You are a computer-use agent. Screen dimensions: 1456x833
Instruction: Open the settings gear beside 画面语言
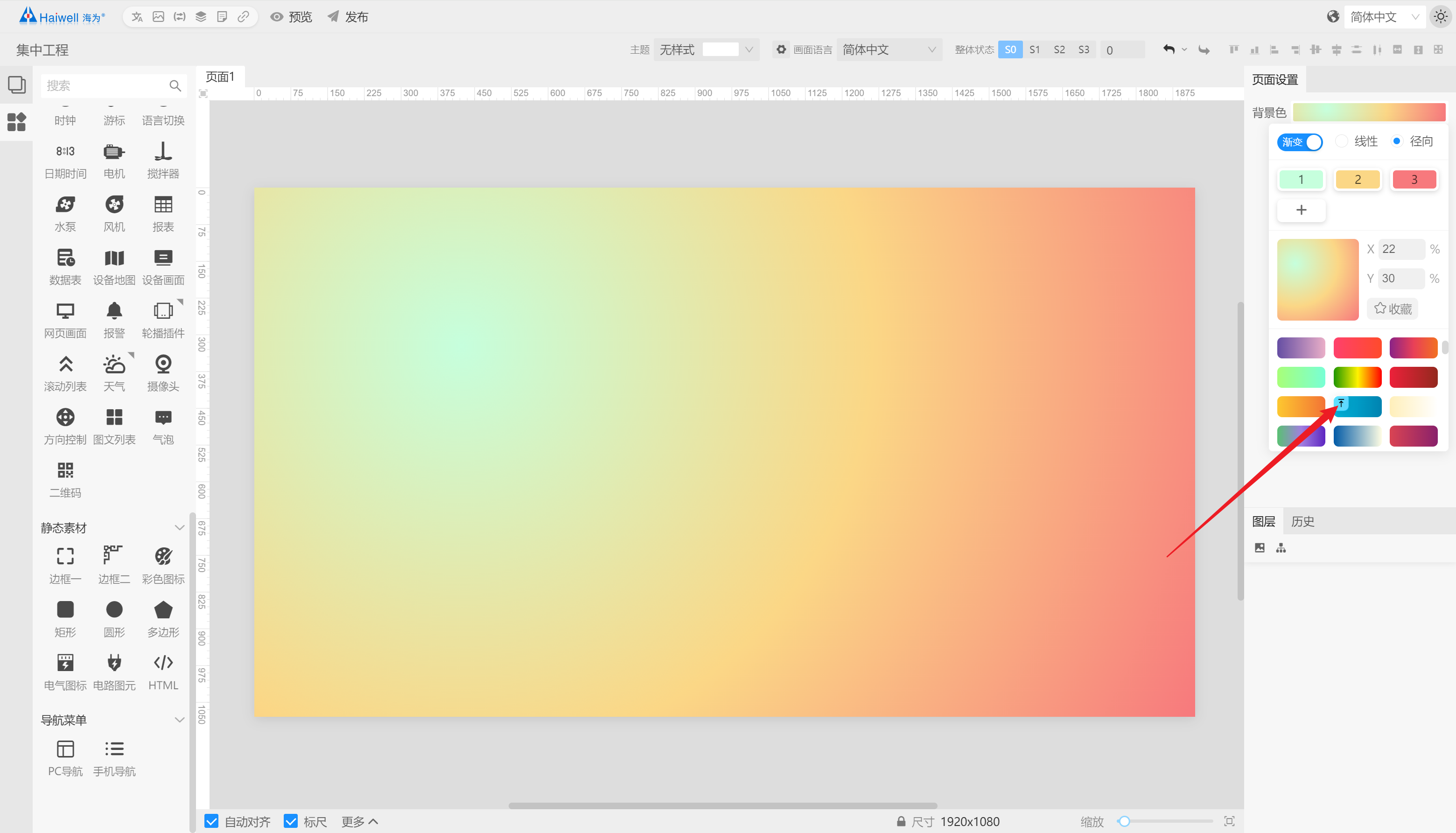pos(781,49)
